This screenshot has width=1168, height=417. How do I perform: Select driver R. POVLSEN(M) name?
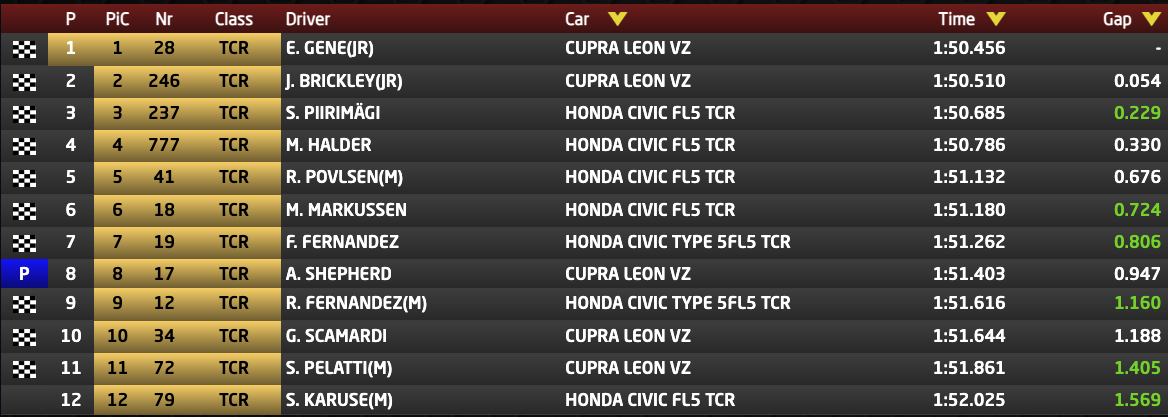tap(343, 177)
